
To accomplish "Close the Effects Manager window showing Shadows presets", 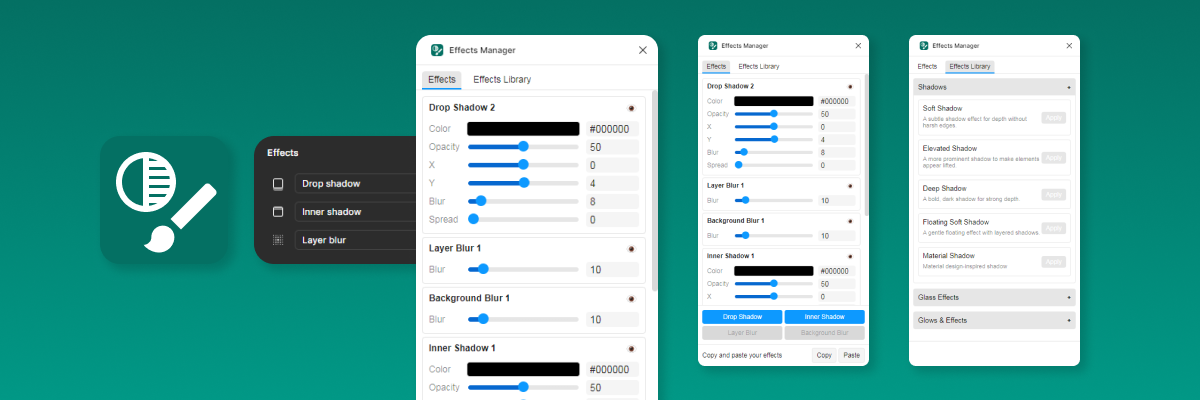I will coord(1069,45).
